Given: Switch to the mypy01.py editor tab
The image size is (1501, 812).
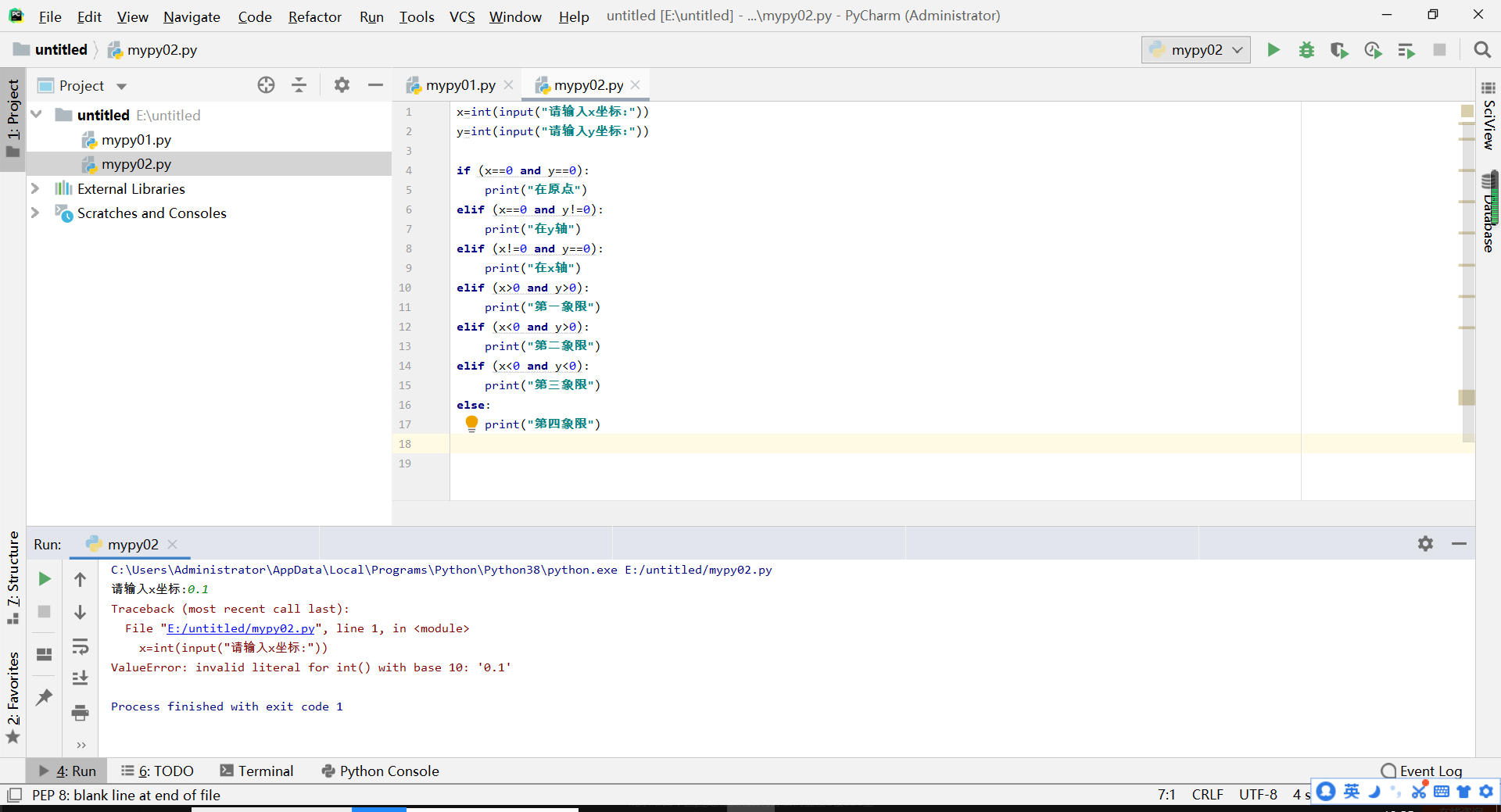Looking at the screenshot, I should (x=460, y=85).
